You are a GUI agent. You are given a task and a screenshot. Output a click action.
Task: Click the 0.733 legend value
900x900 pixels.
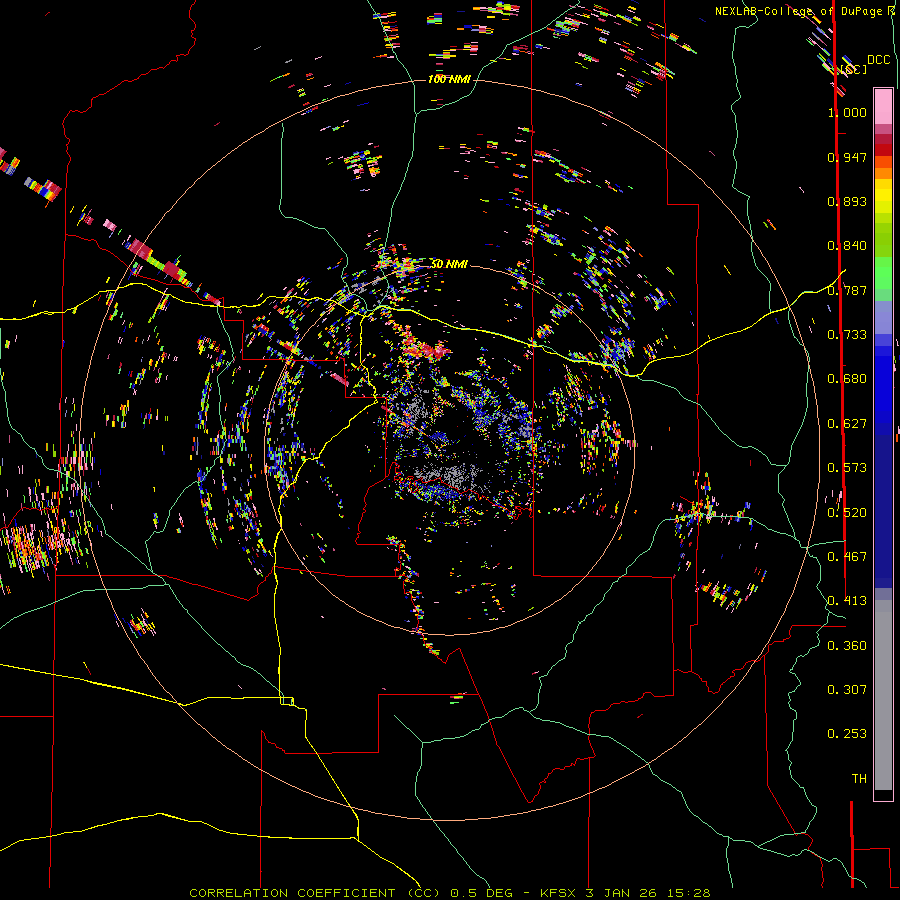coord(847,335)
